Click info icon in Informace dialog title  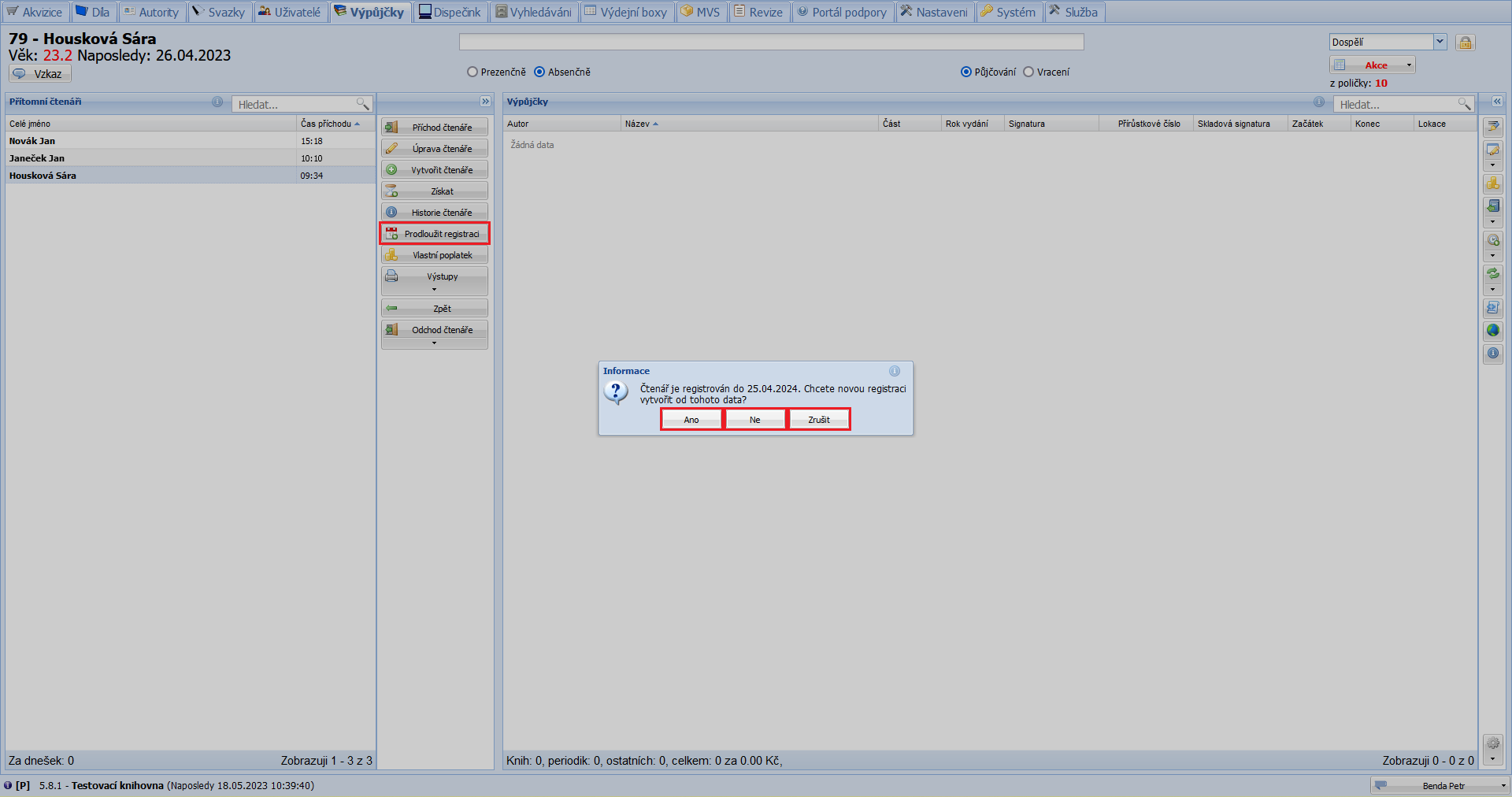point(895,371)
